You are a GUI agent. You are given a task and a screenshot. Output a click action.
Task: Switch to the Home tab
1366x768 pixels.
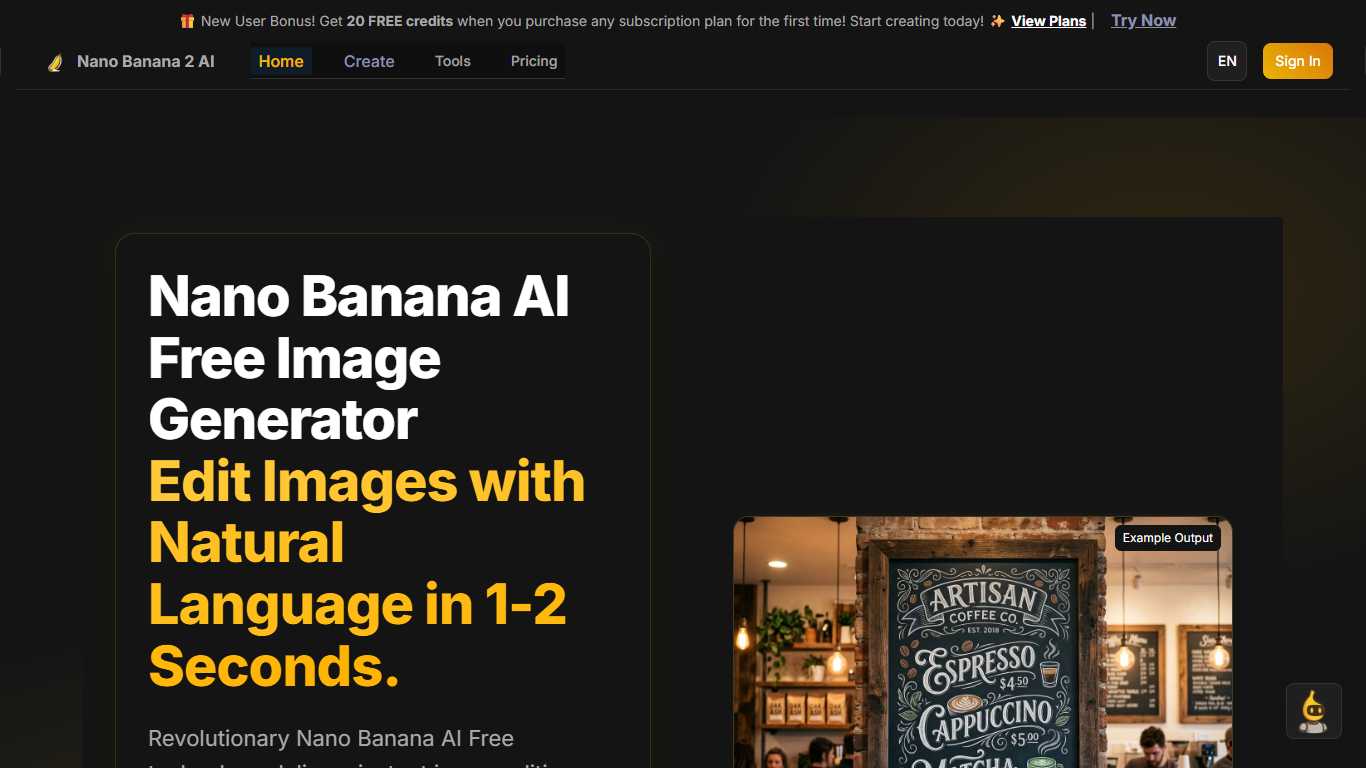[281, 61]
